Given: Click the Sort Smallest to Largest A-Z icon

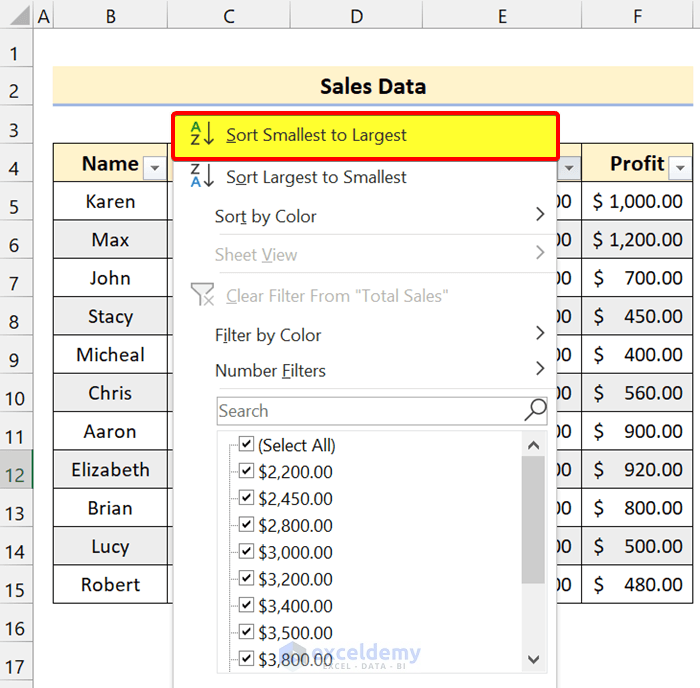Looking at the screenshot, I should [x=202, y=135].
